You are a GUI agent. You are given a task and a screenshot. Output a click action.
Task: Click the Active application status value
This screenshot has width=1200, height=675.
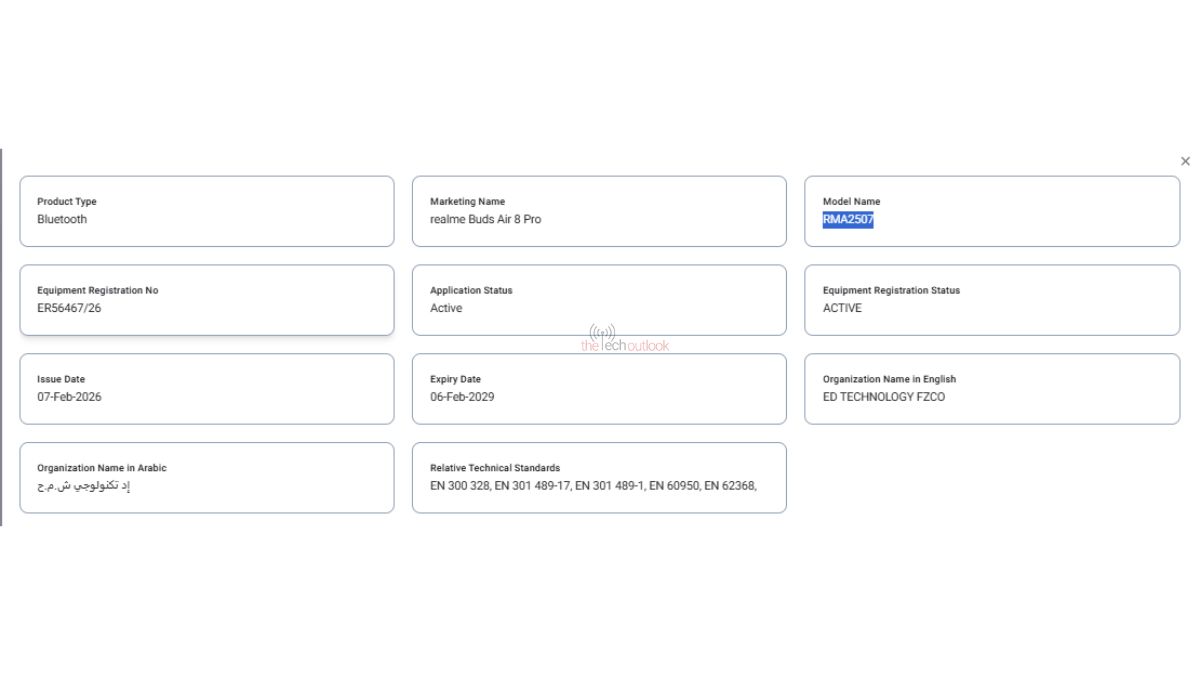point(446,309)
